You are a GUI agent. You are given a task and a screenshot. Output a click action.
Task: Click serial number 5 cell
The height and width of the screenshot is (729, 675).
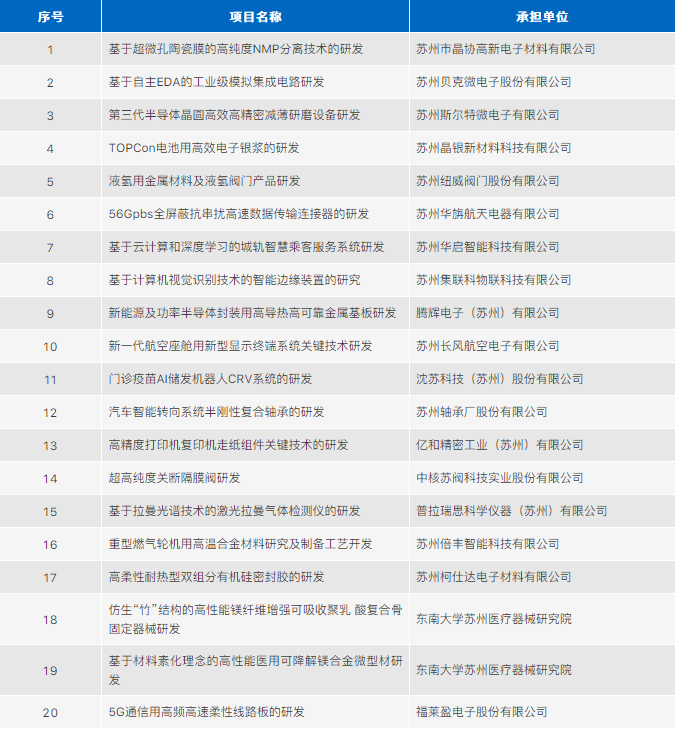[x=50, y=181]
